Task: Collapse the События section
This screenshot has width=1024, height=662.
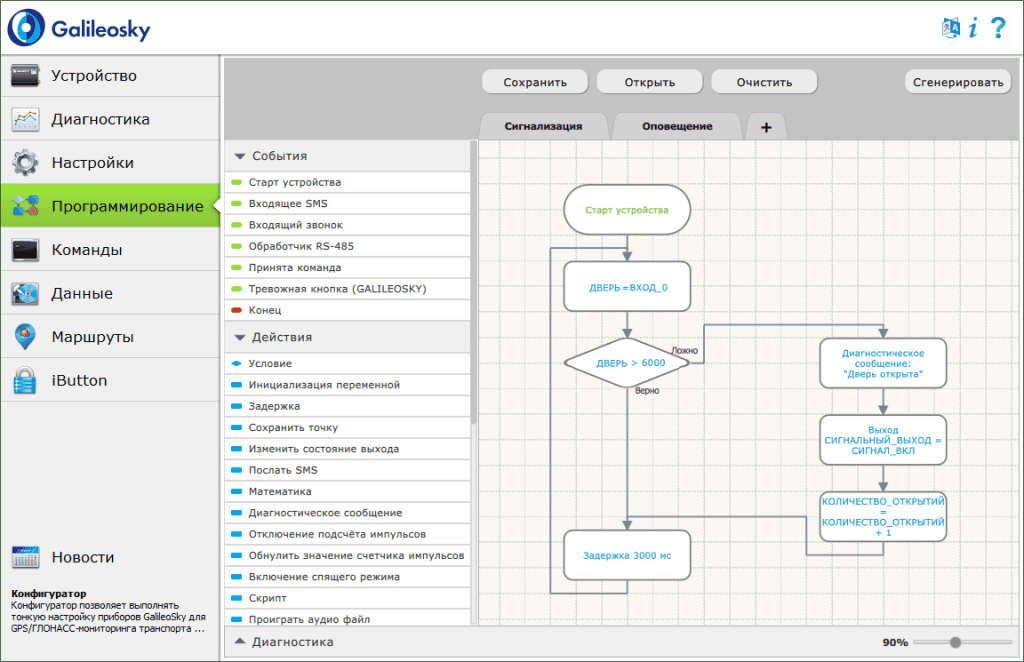Action: [240, 156]
